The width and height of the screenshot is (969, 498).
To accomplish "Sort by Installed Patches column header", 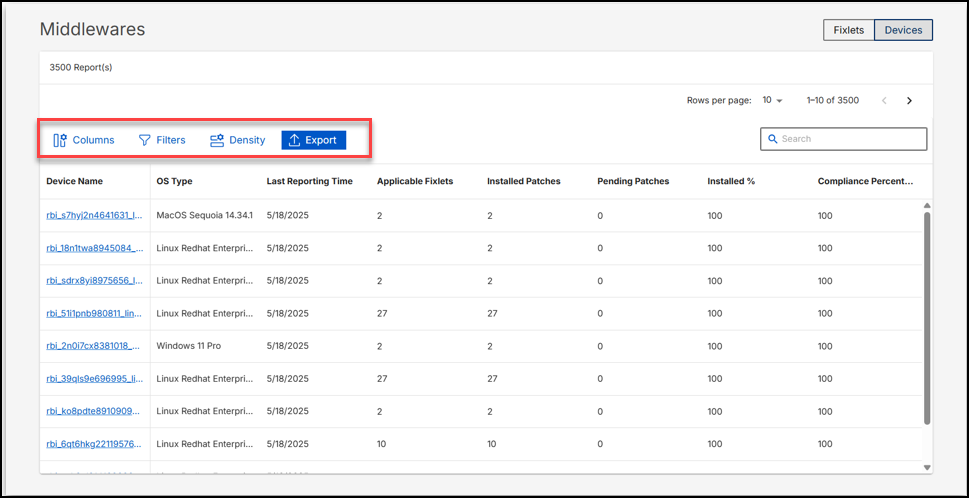I will tap(524, 182).
